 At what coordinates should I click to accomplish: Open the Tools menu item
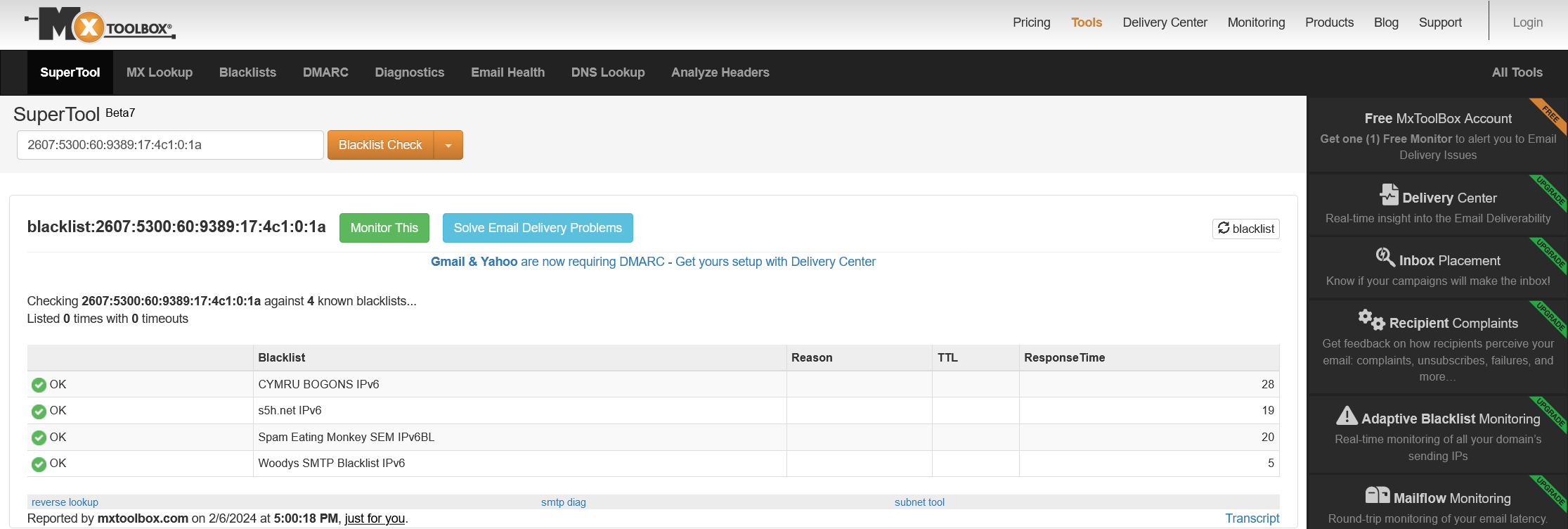[1087, 23]
